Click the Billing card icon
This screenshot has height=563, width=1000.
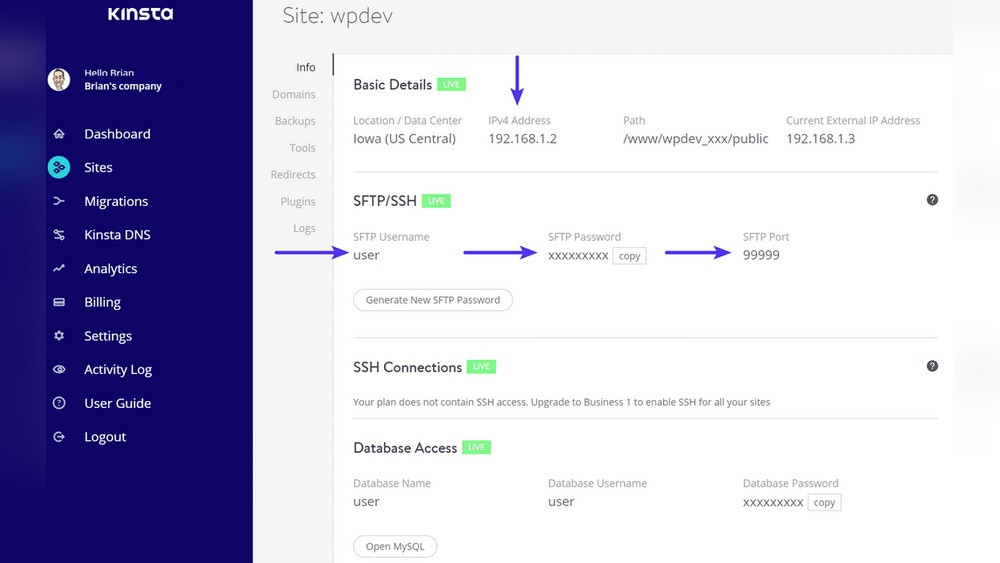click(x=59, y=302)
